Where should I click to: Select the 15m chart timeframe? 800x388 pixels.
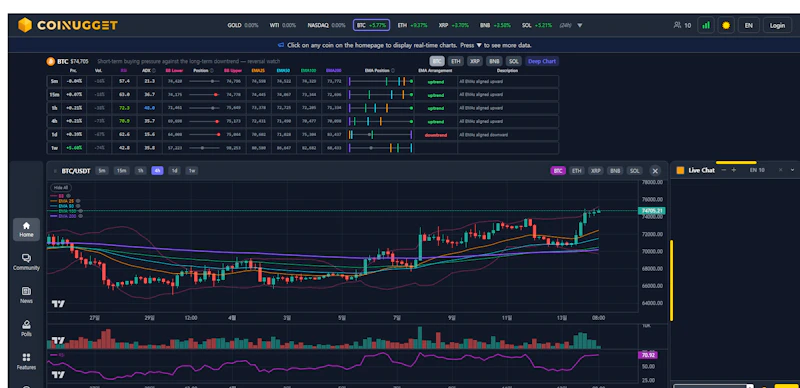pos(121,171)
